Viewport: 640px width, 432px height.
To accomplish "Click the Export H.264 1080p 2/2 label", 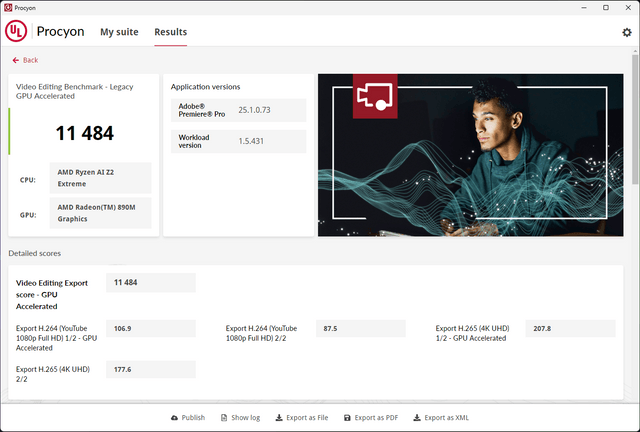I will click(x=261, y=333).
